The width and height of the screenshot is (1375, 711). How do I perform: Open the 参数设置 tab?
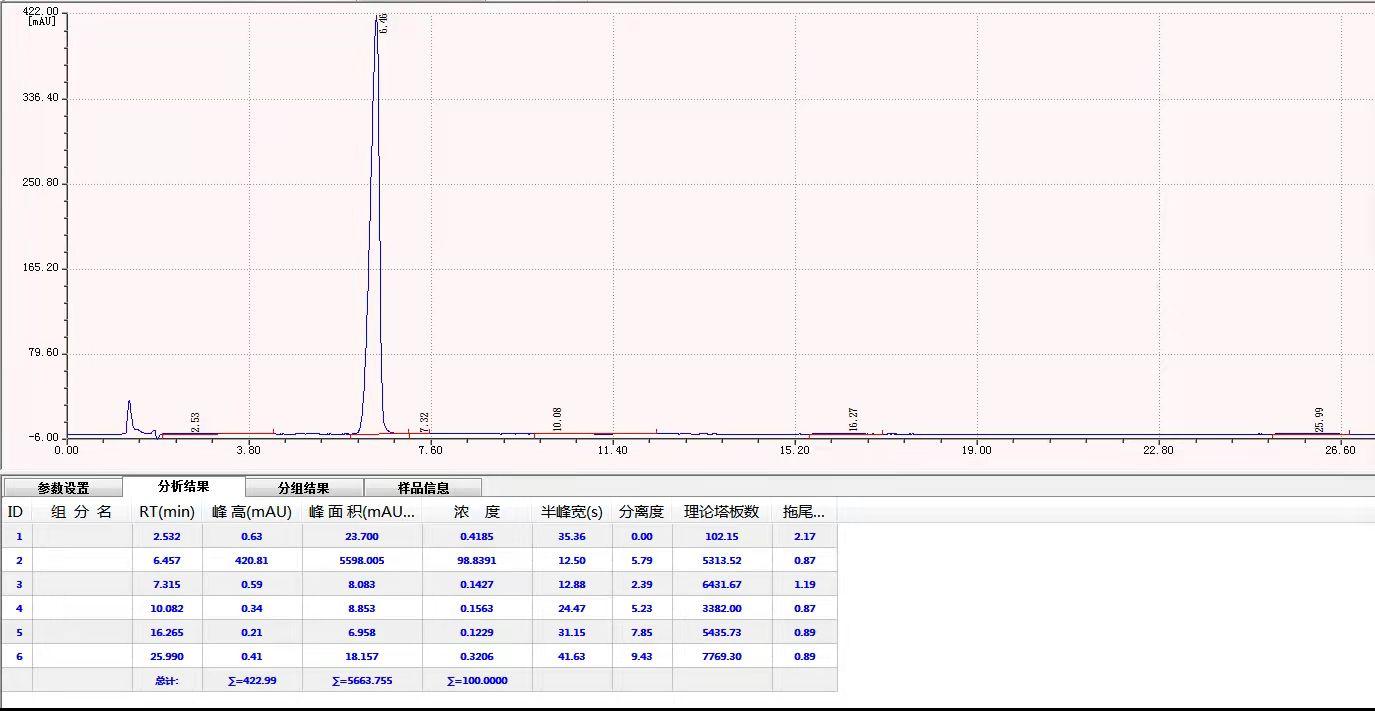tap(63, 488)
